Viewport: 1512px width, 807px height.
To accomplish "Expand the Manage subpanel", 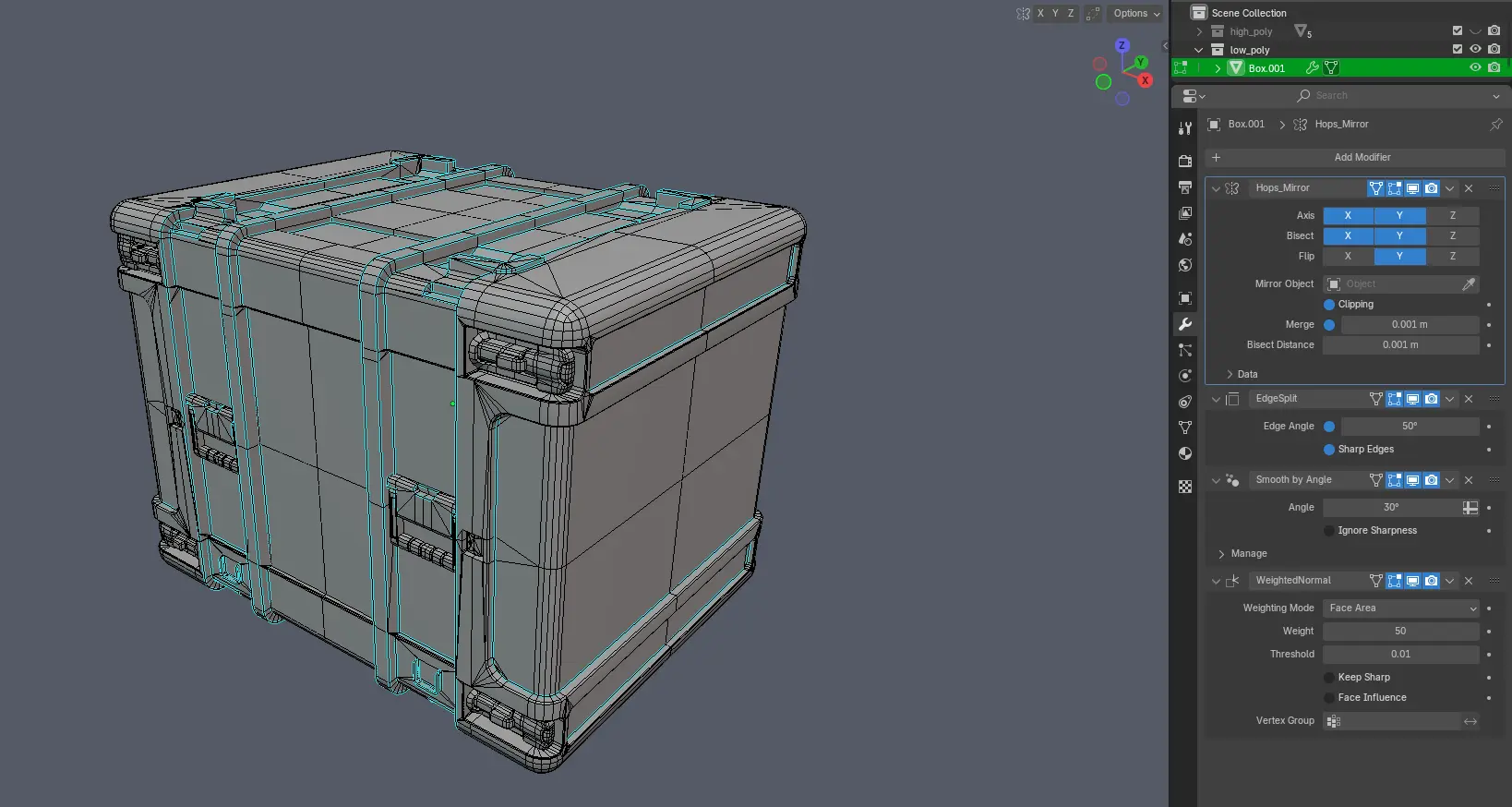I will 1222,554.
